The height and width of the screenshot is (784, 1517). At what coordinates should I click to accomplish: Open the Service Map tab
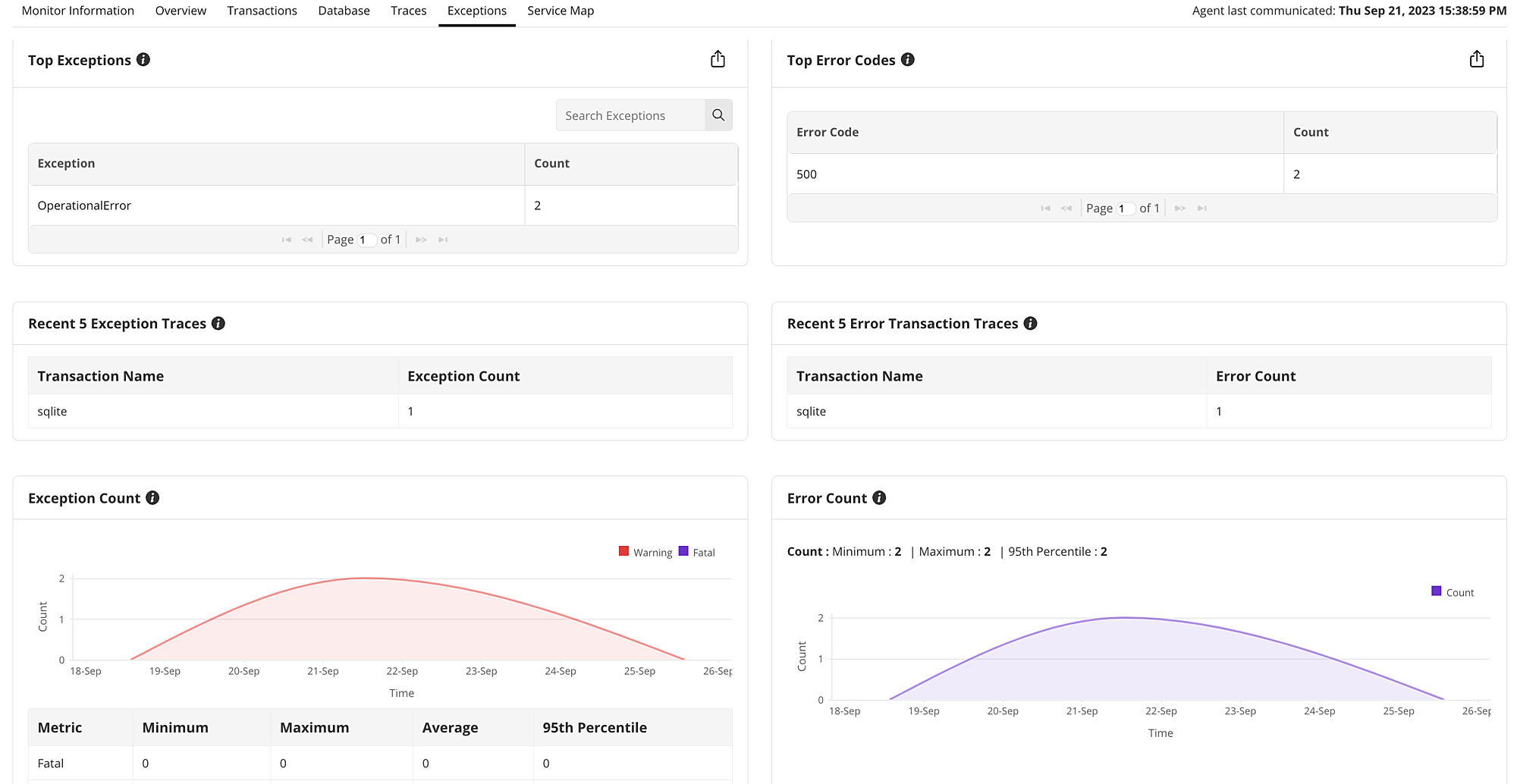[561, 11]
